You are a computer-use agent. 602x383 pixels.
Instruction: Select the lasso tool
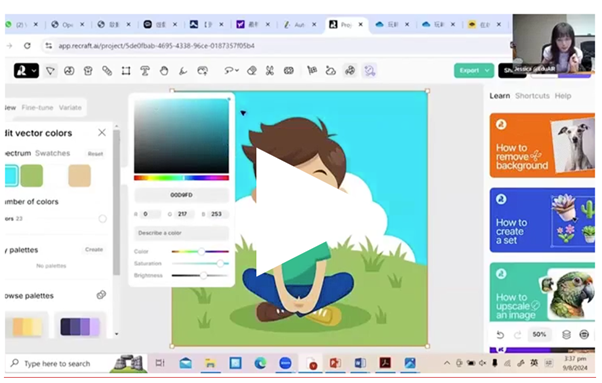(229, 71)
